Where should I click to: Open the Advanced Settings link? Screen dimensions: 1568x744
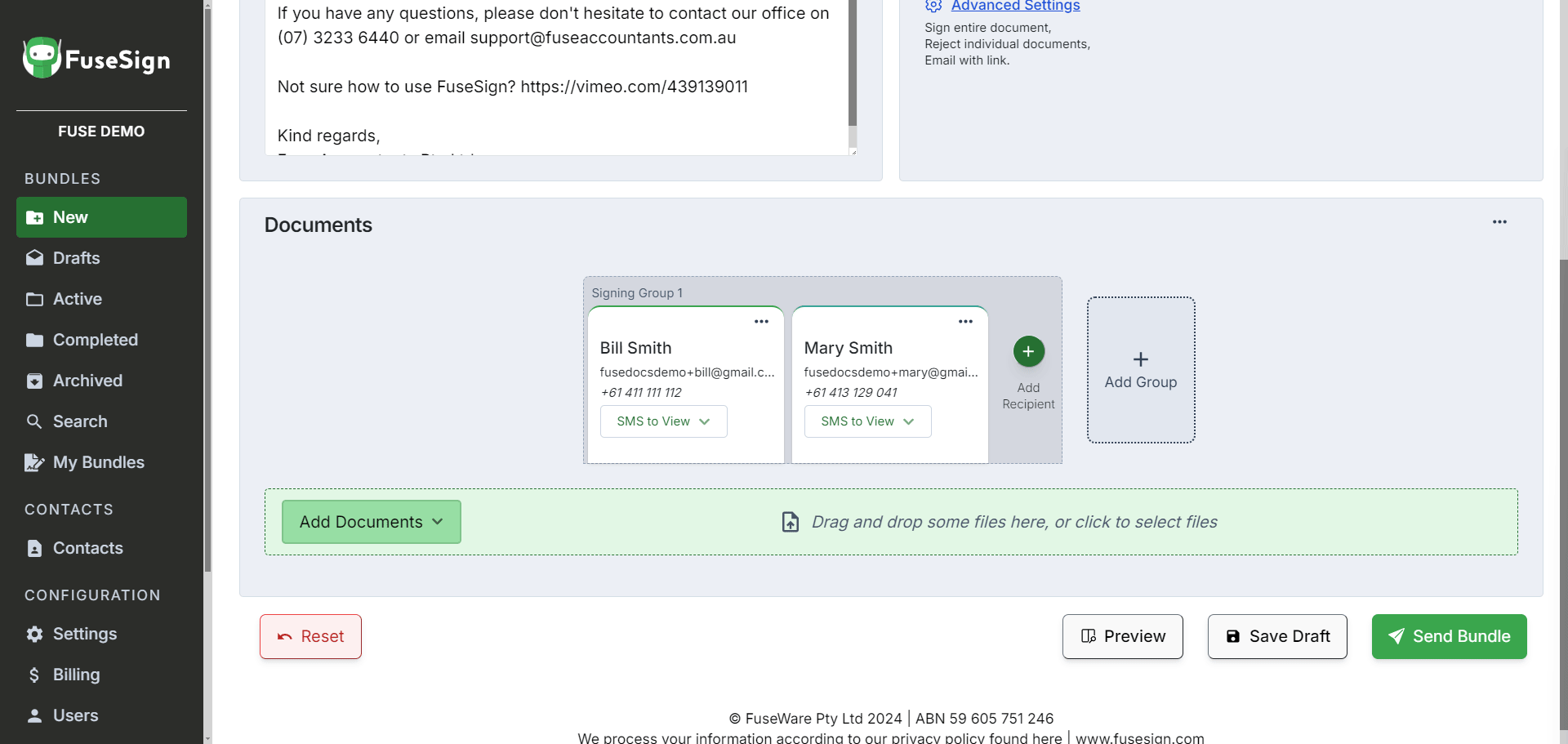pos(1015,6)
